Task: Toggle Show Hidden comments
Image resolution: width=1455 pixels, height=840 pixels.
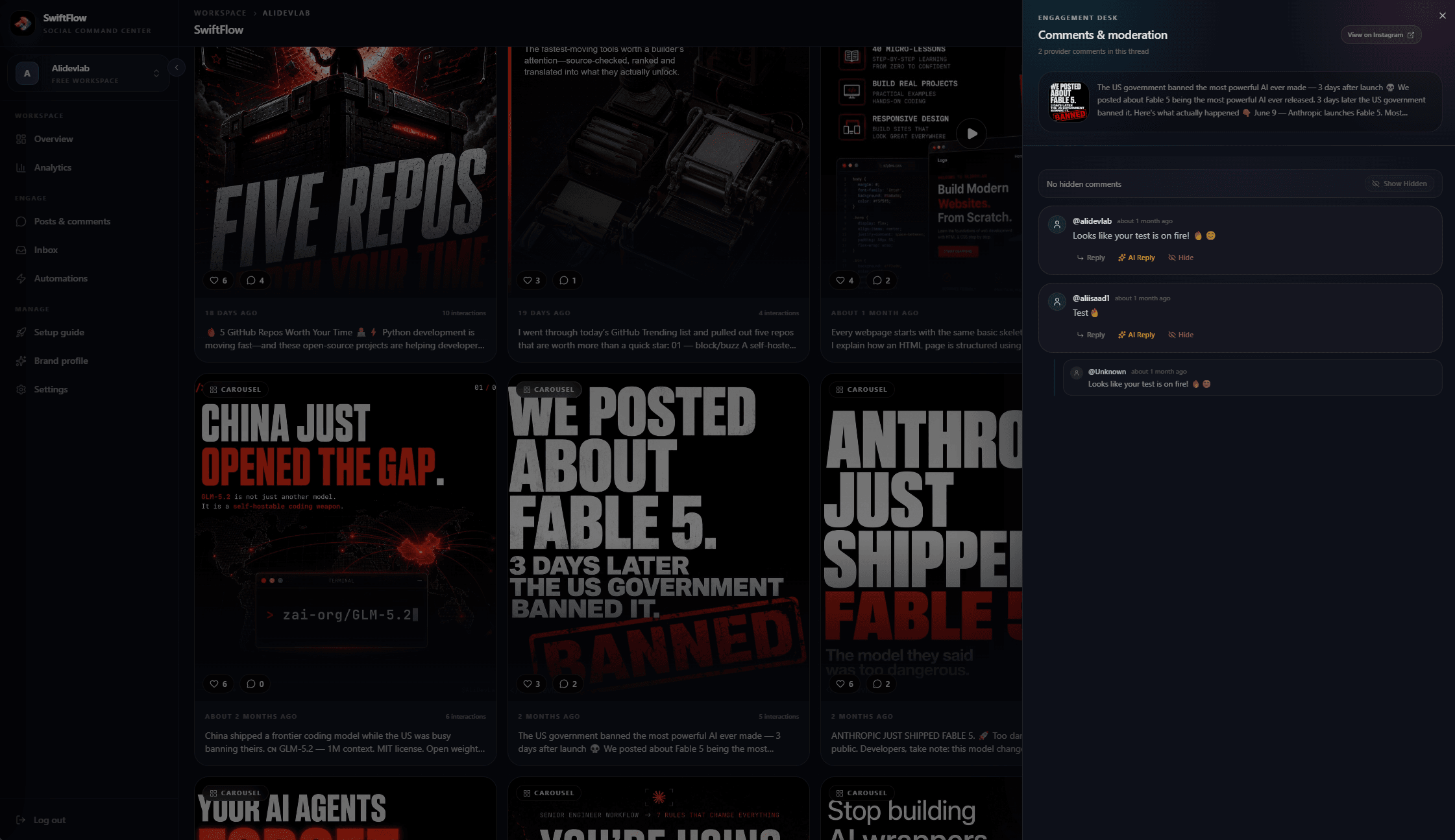Action: pyautogui.click(x=1399, y=184)
